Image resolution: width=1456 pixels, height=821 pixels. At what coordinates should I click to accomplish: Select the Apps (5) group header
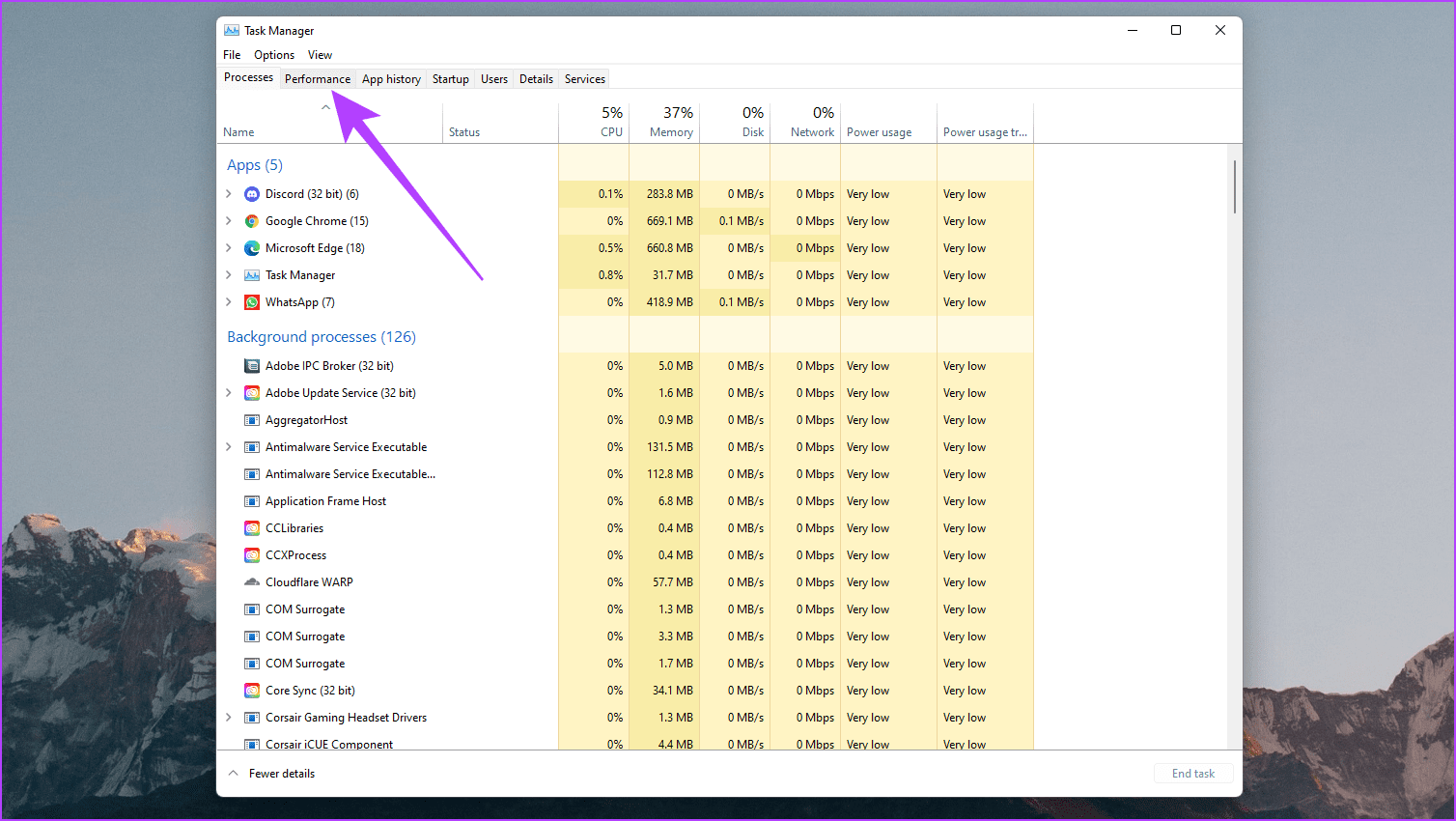[255, 165]
